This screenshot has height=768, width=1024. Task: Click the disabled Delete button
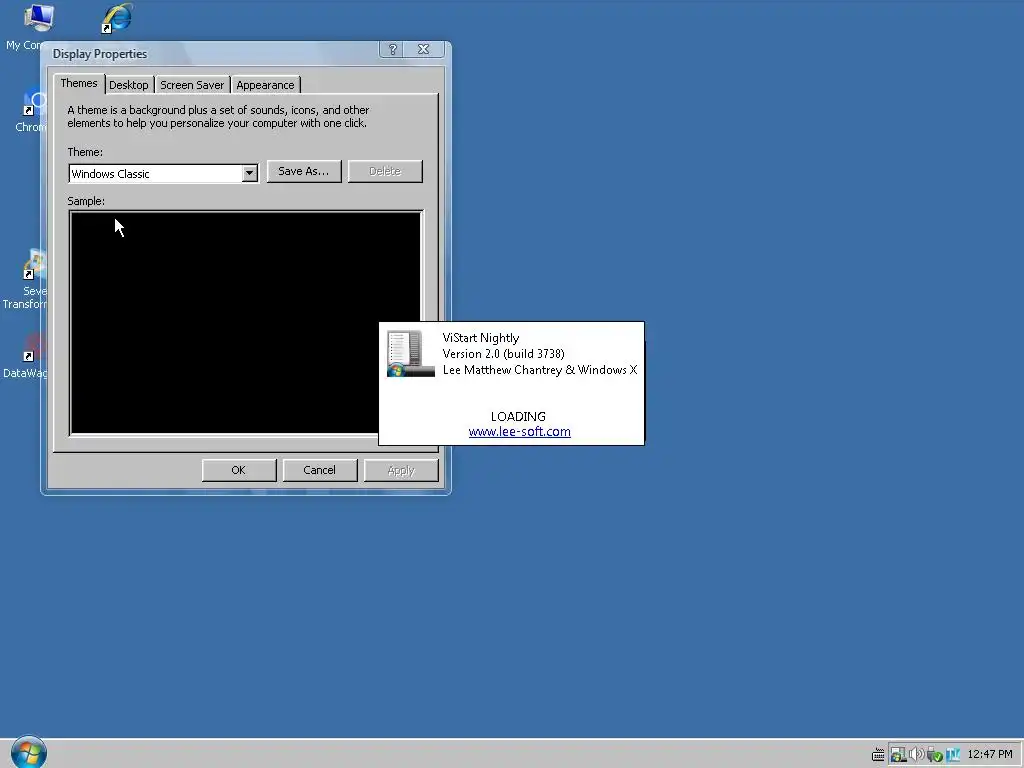385,171
